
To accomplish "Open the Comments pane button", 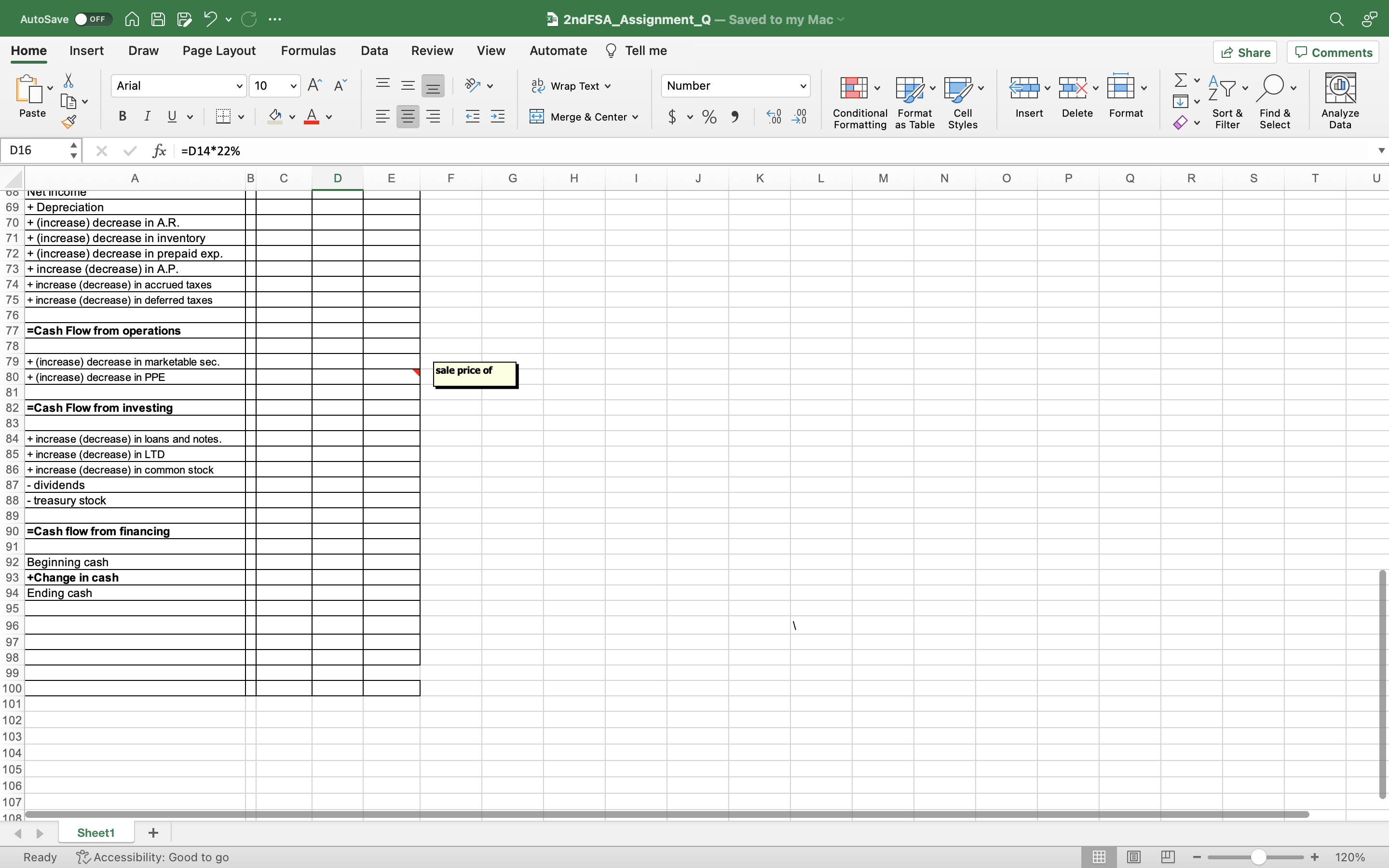I will (1334, 52).
